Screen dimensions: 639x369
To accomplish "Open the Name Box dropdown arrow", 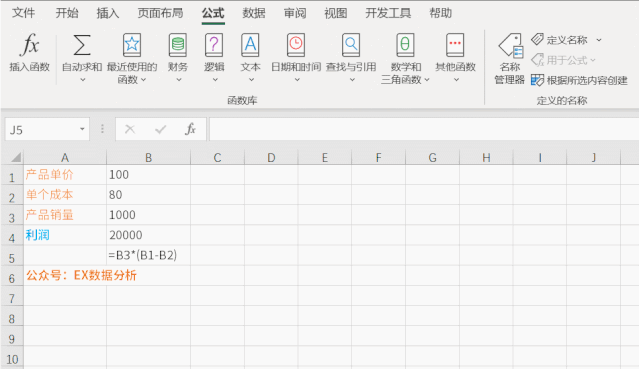I will (82, 129).
